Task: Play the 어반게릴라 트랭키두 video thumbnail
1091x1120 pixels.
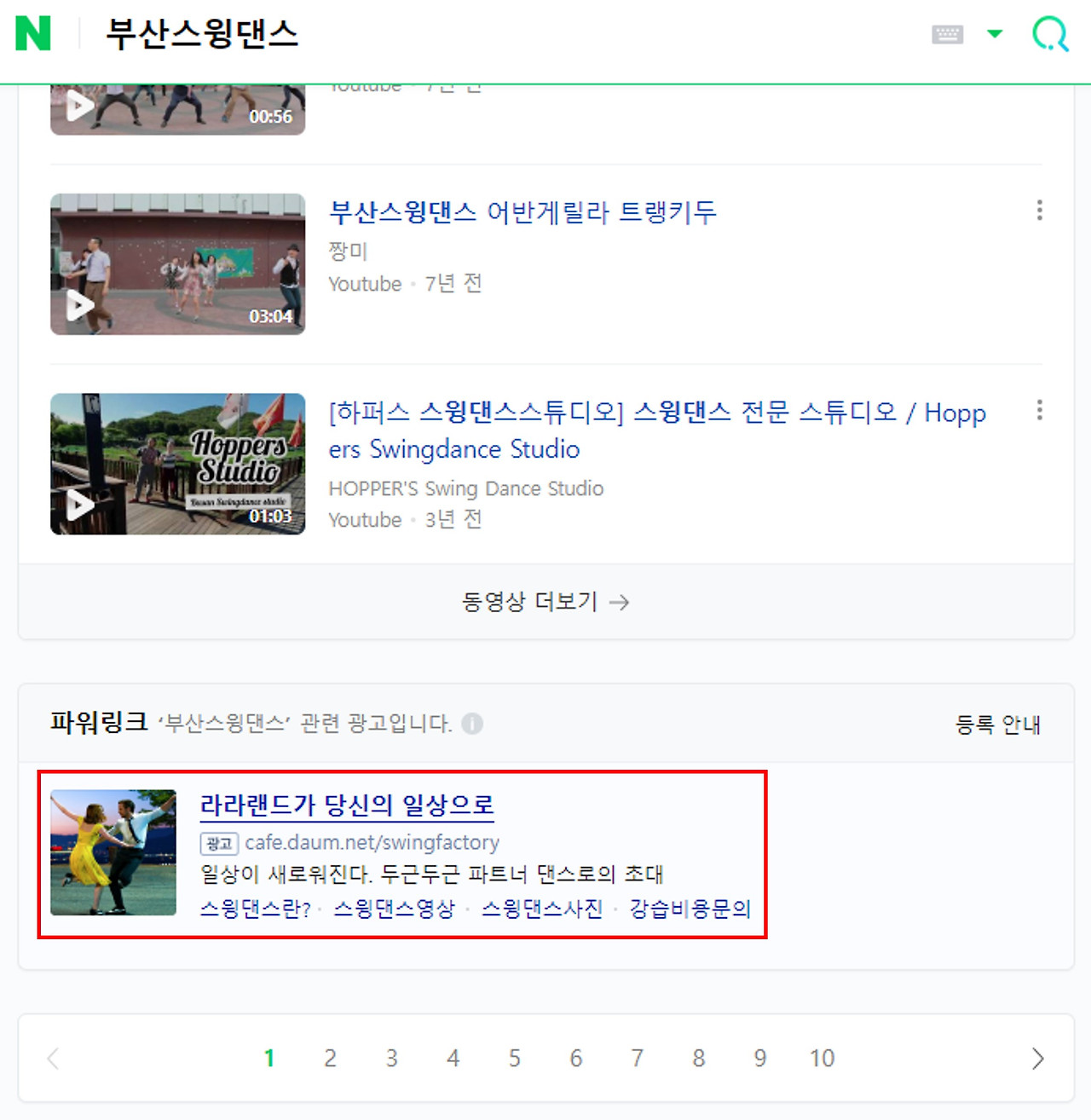Action: click(x=177, y=264)
